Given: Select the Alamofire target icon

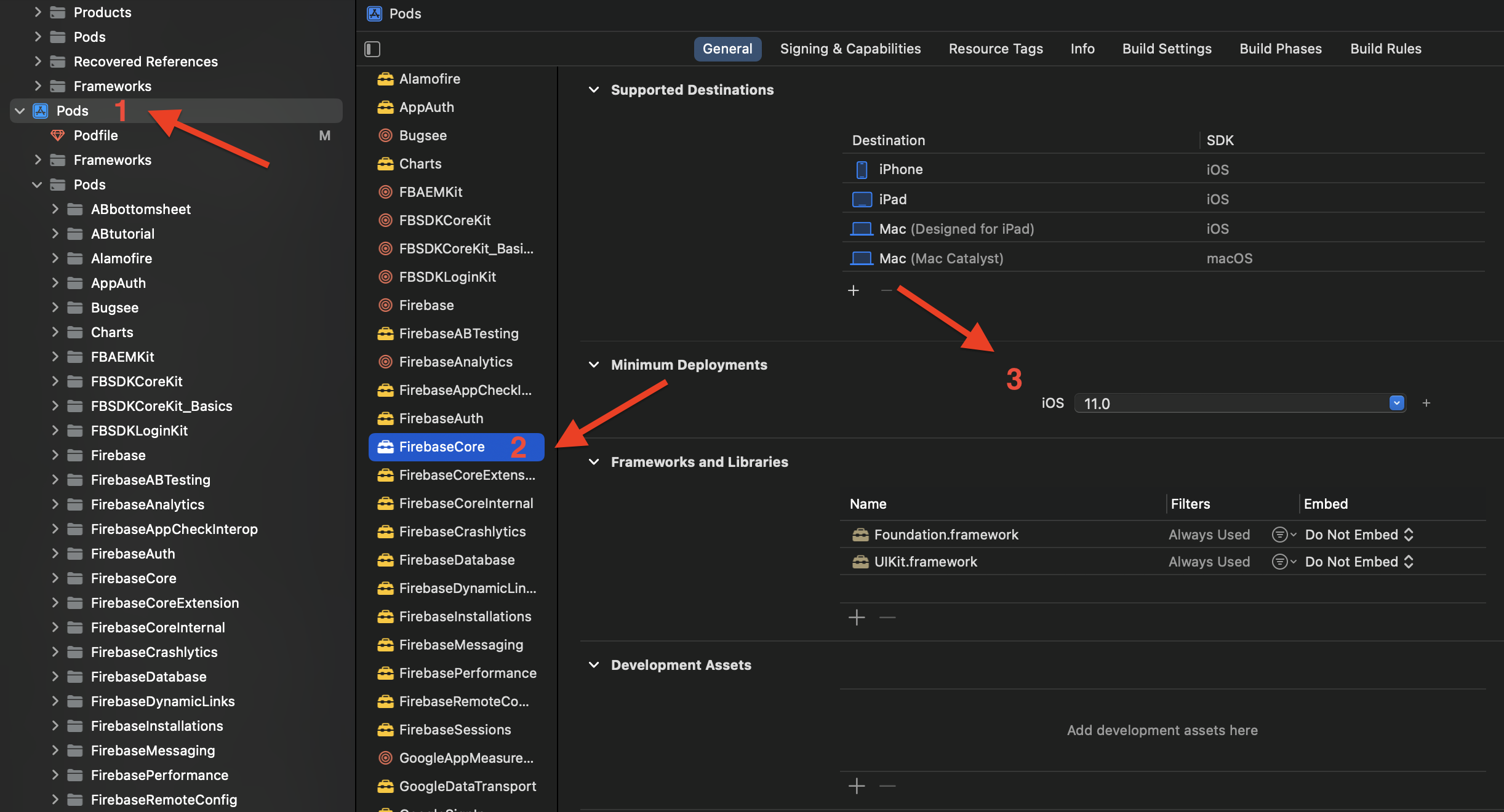Looking at the screenshot, I should tap(385, 79).
